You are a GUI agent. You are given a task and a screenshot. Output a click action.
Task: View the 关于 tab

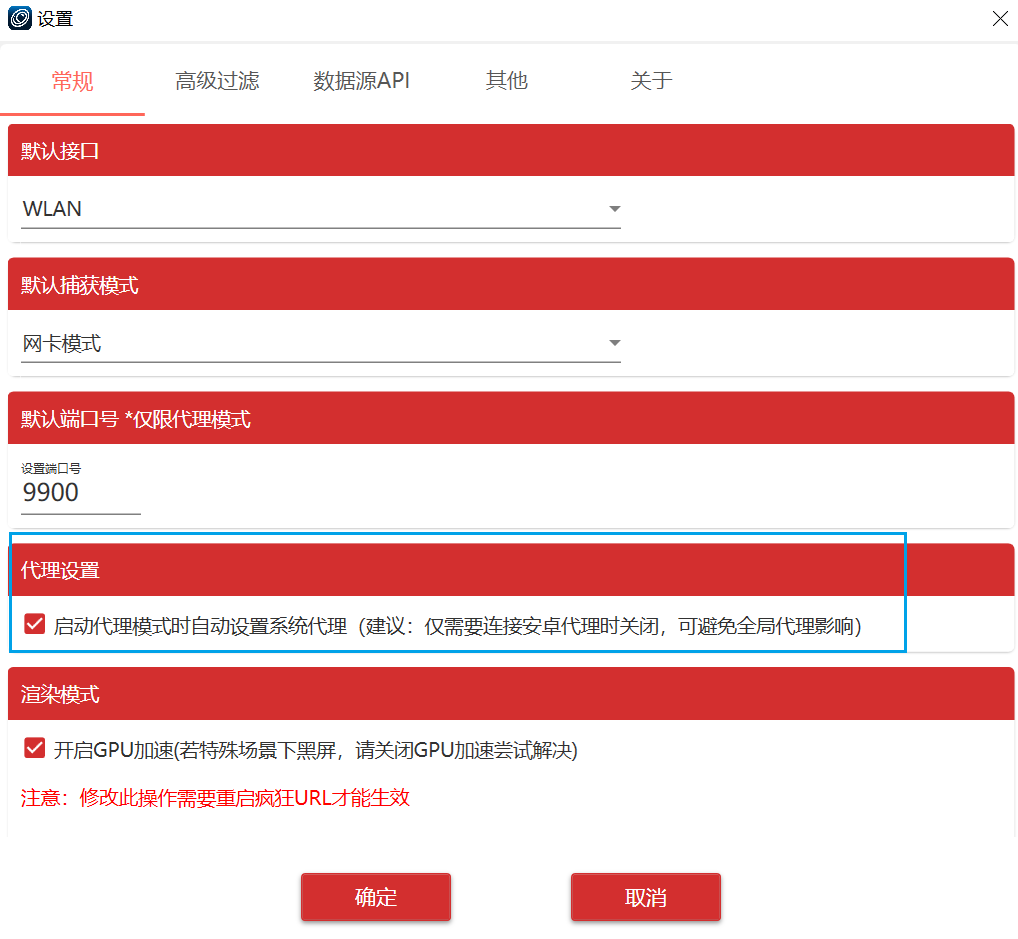(x=651, y=82)
